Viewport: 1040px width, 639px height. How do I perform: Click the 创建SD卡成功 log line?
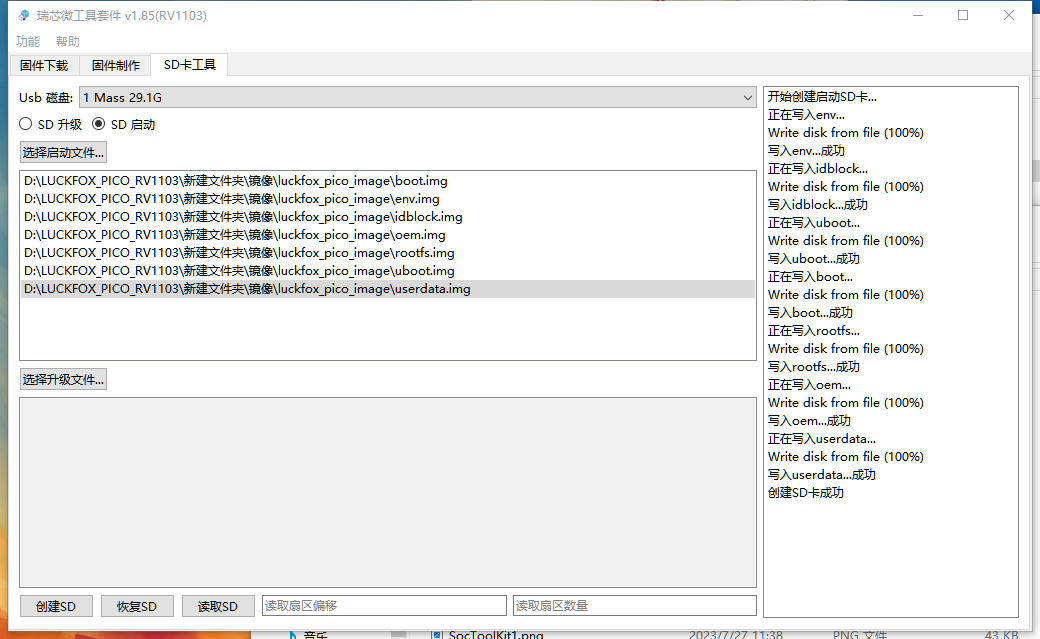tap(805, 492)
